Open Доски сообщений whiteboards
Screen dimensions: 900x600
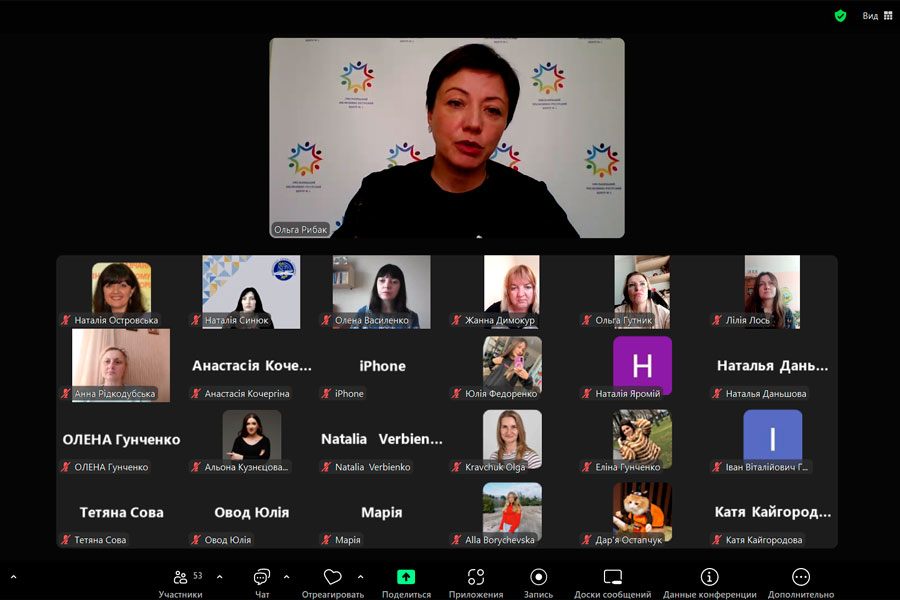(x=613, y=578)
